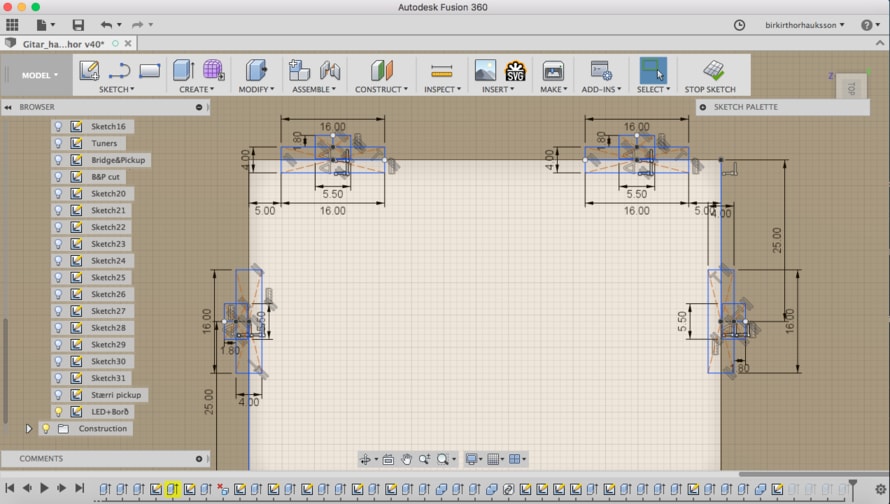890x504 pixels.
Task: Click the STOP SKETCH label
Action: (x=710, y=89)
